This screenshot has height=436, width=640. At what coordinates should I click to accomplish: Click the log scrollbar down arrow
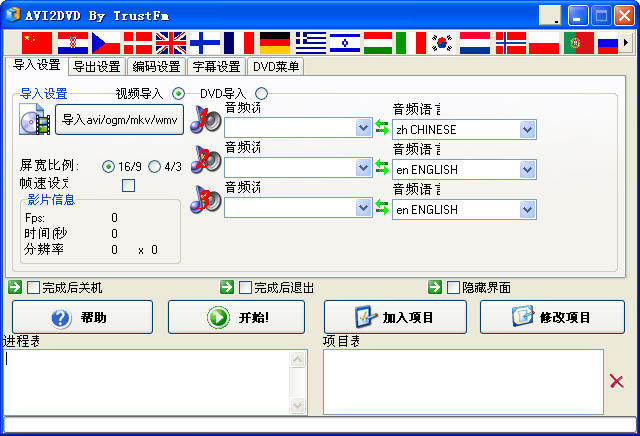click(298, 405)
